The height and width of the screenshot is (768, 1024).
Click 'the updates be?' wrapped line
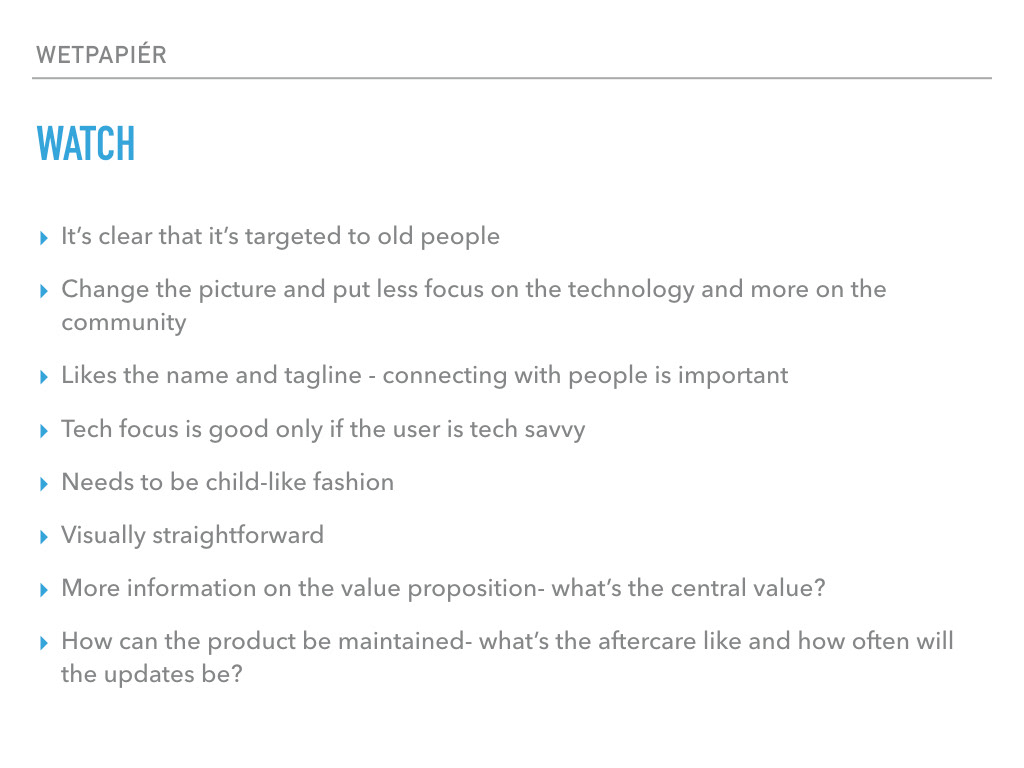tap(152, 674)
